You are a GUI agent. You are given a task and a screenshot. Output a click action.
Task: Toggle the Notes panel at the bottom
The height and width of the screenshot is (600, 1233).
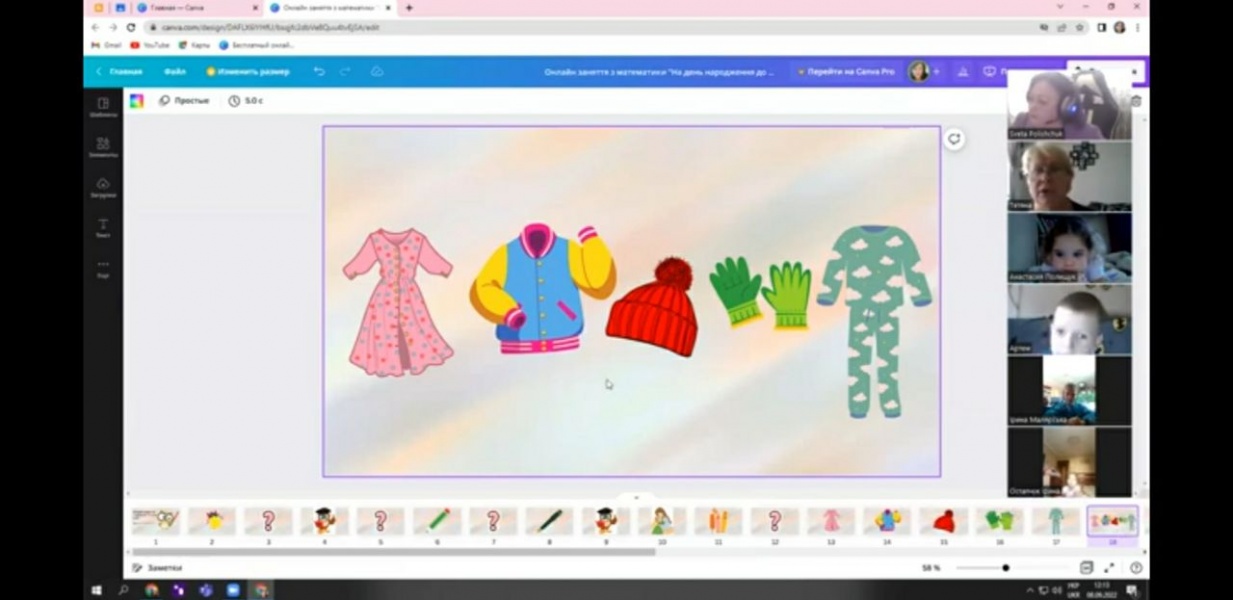158,568
